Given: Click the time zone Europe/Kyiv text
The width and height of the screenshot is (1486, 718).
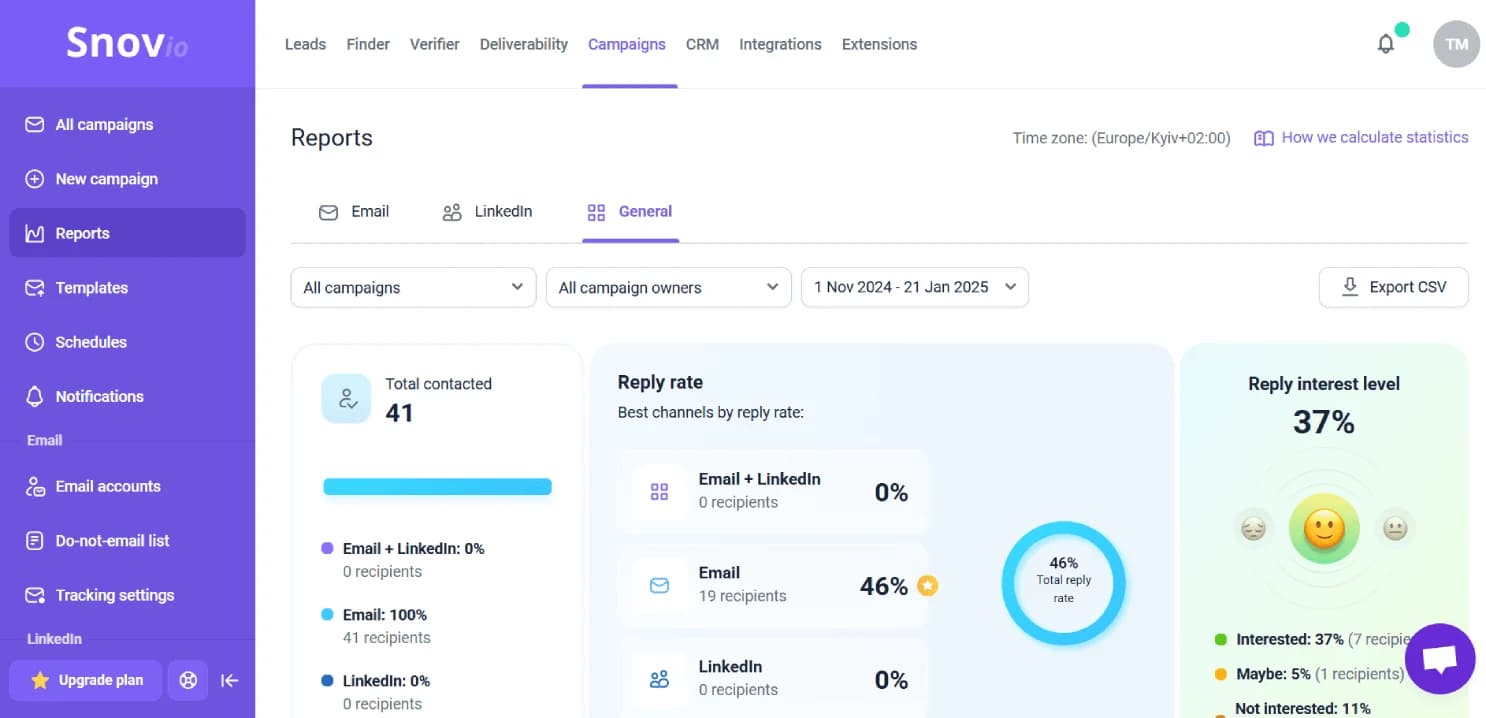Looking at the screenshot, I should point(1121,138).
